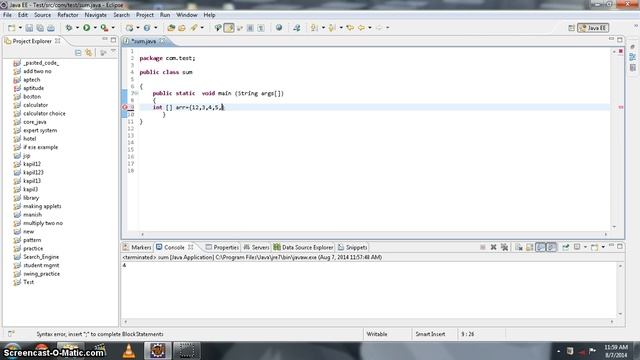640x360 pixels.
Task: Click Pin Console icon
Action: tap(566, 247)
